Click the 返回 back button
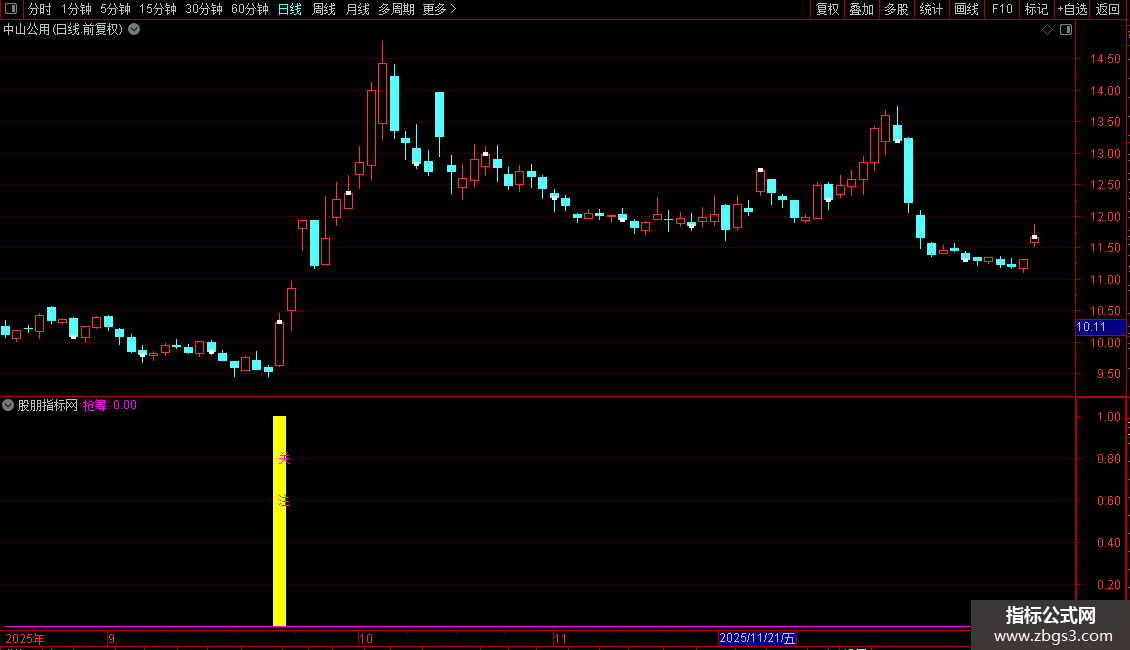 point(1108,9)
